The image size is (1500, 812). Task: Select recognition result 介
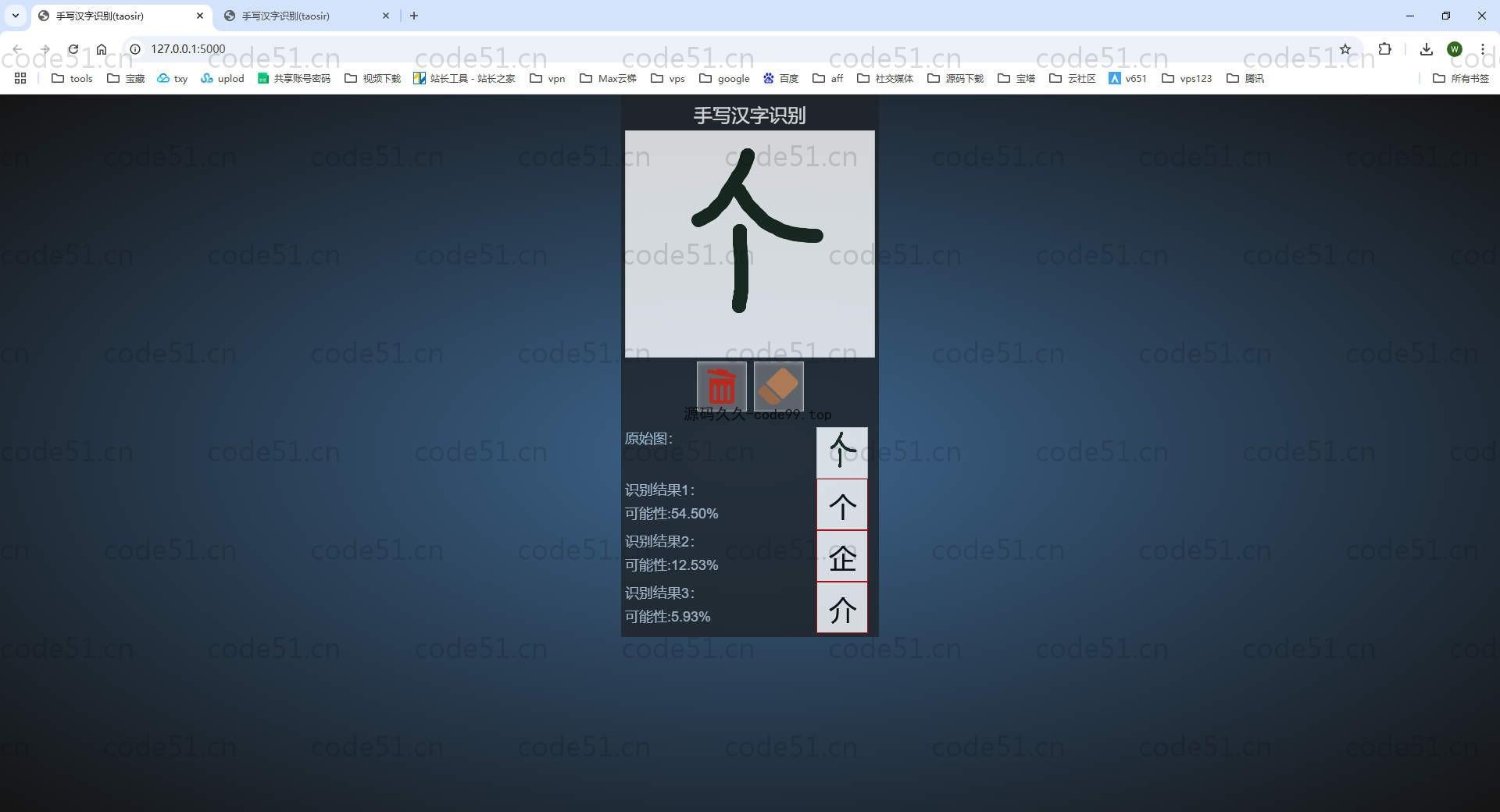(842, 608)
